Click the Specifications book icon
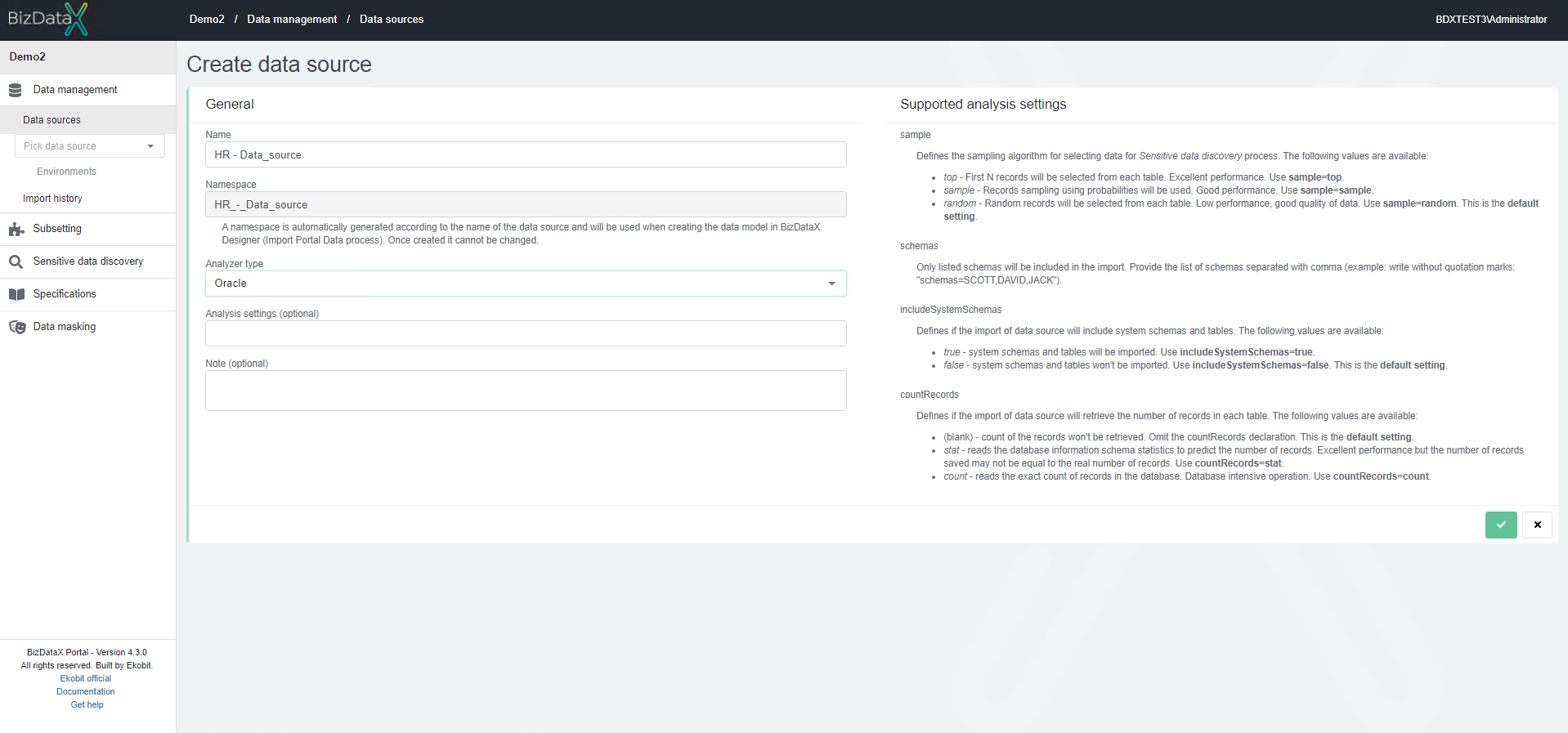The width and height of the screenshot is (1568, 733). pos(16,294)
